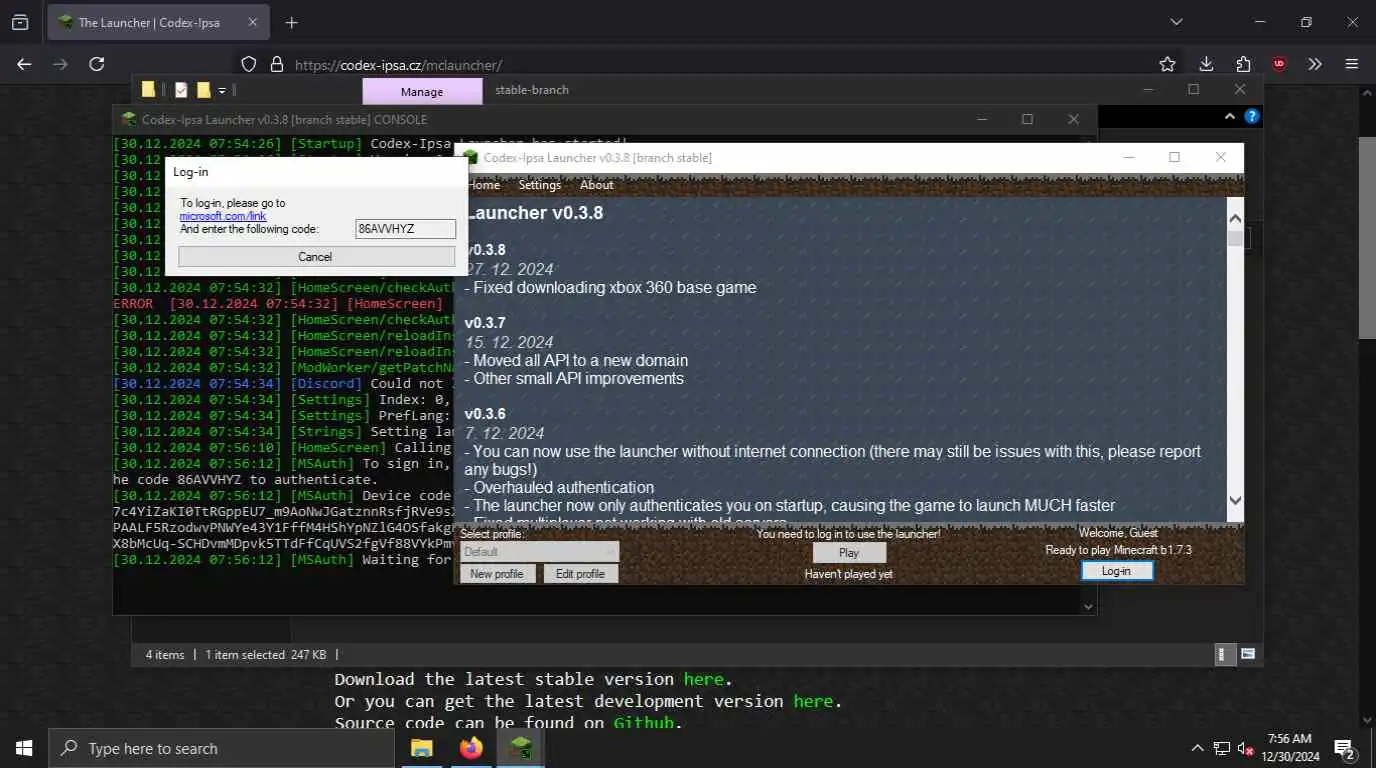Select the 86AVVHYZ code field

pyautogui.click(x=405, y=229)
